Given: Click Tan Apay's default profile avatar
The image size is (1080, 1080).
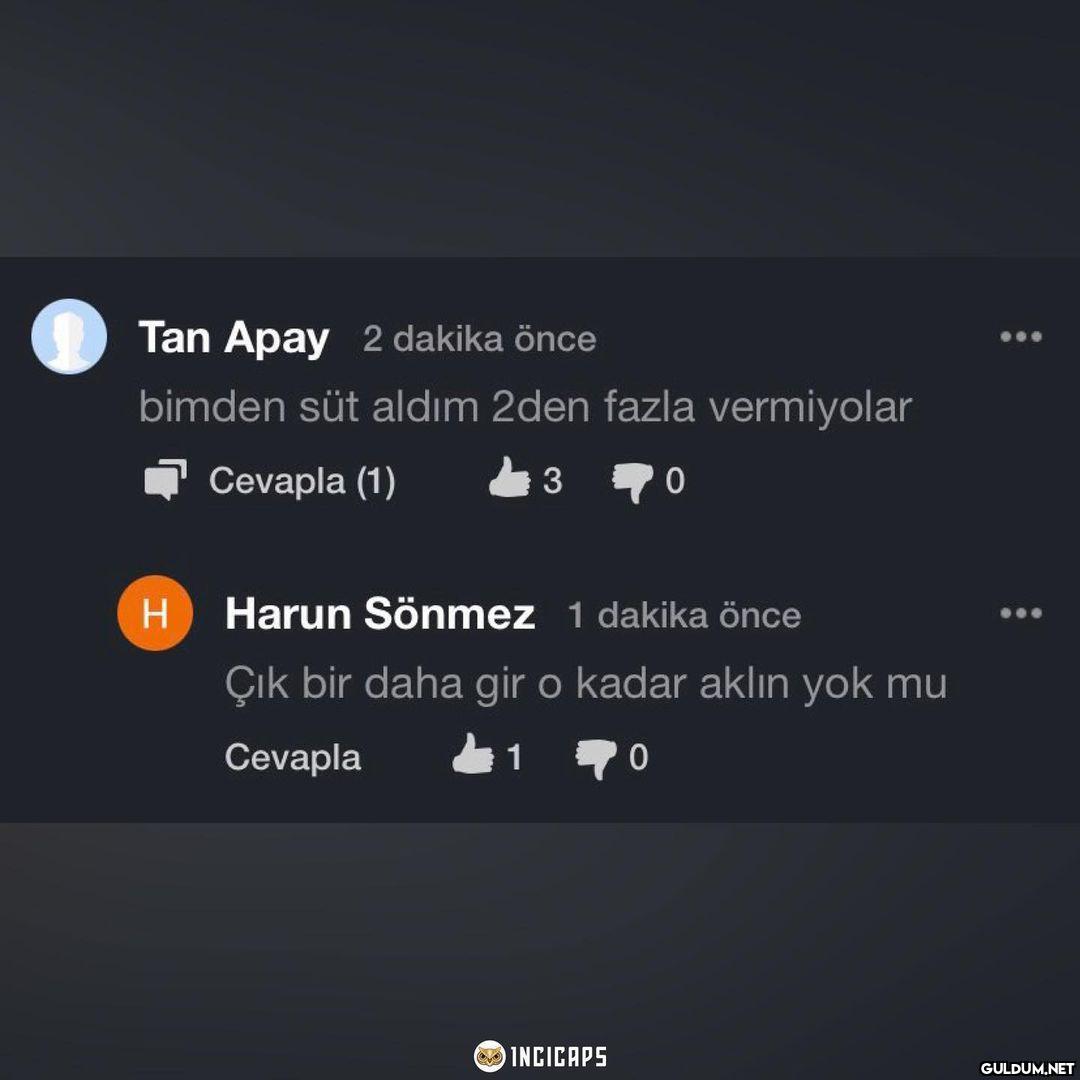Looking at the screenshot, I should pyautogui.click(x=69, y=336).
